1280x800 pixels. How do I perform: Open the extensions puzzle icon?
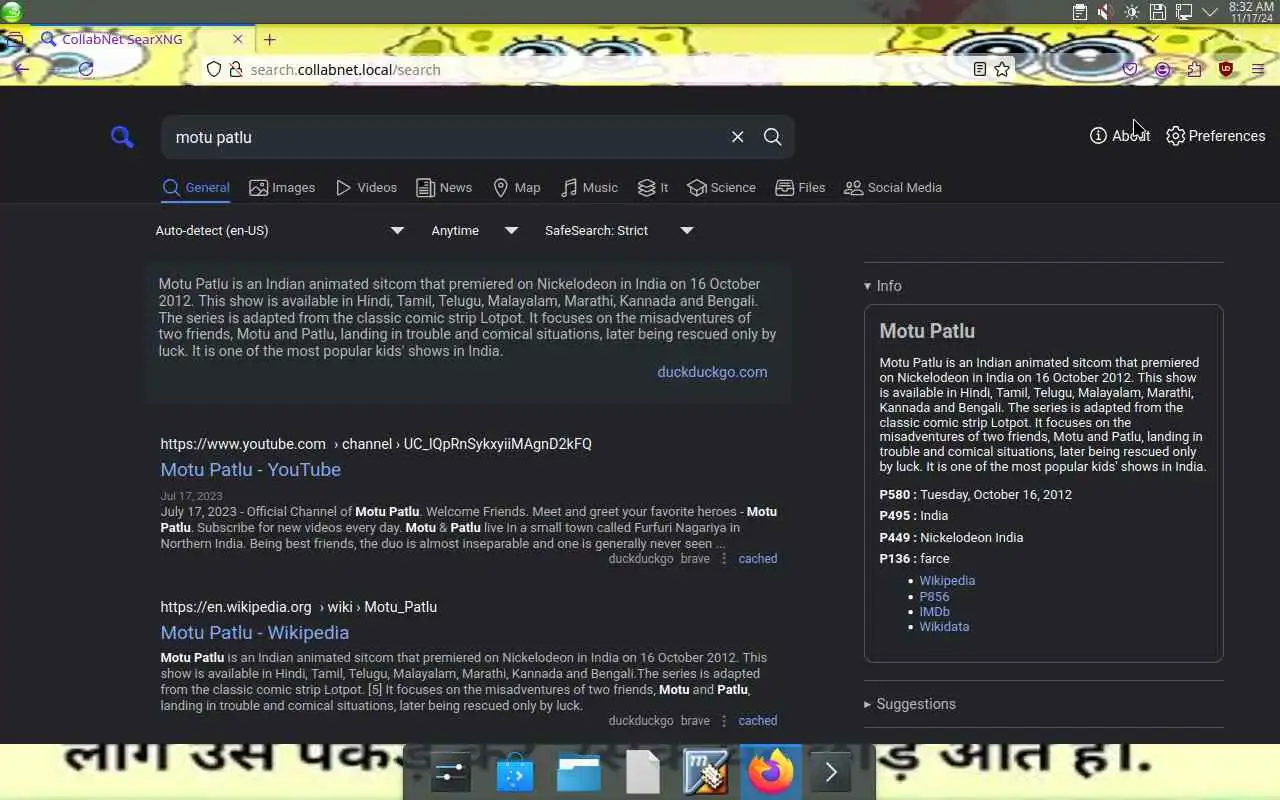pos(1194,69)
